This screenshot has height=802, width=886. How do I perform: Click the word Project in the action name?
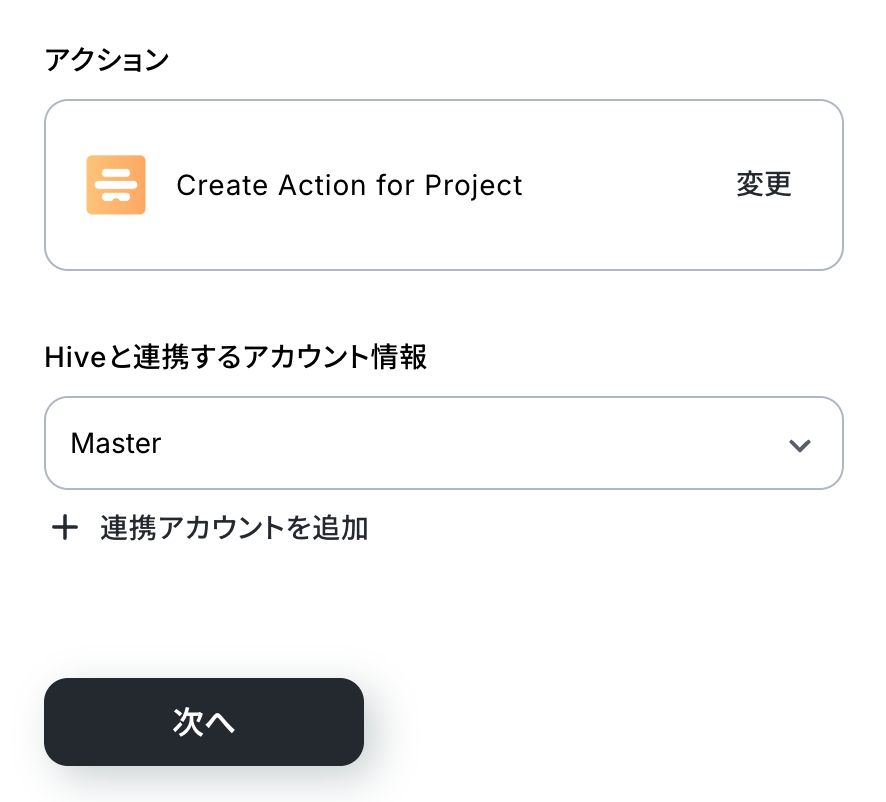(473, 186)
